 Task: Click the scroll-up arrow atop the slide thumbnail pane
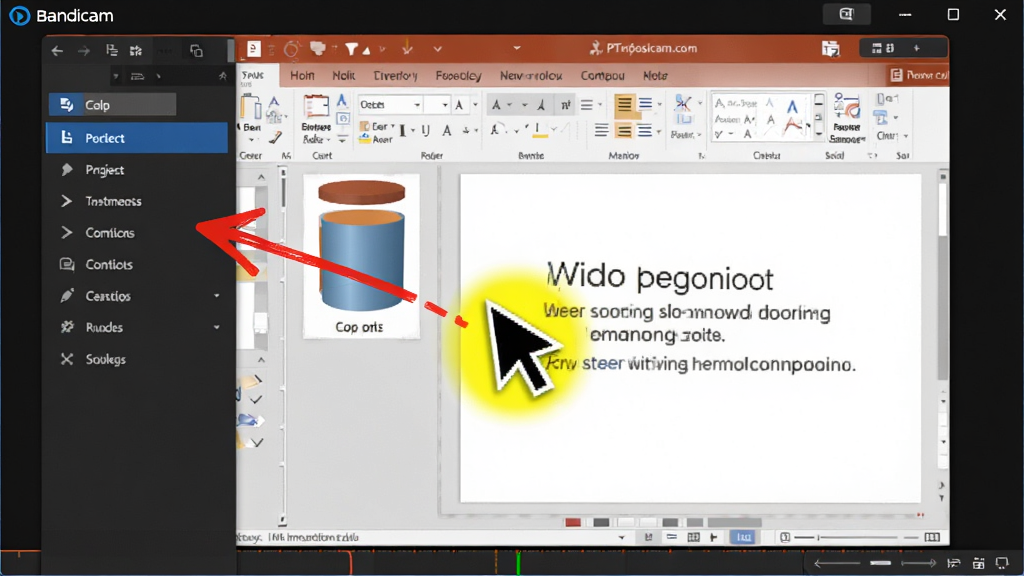coord(261,177)
